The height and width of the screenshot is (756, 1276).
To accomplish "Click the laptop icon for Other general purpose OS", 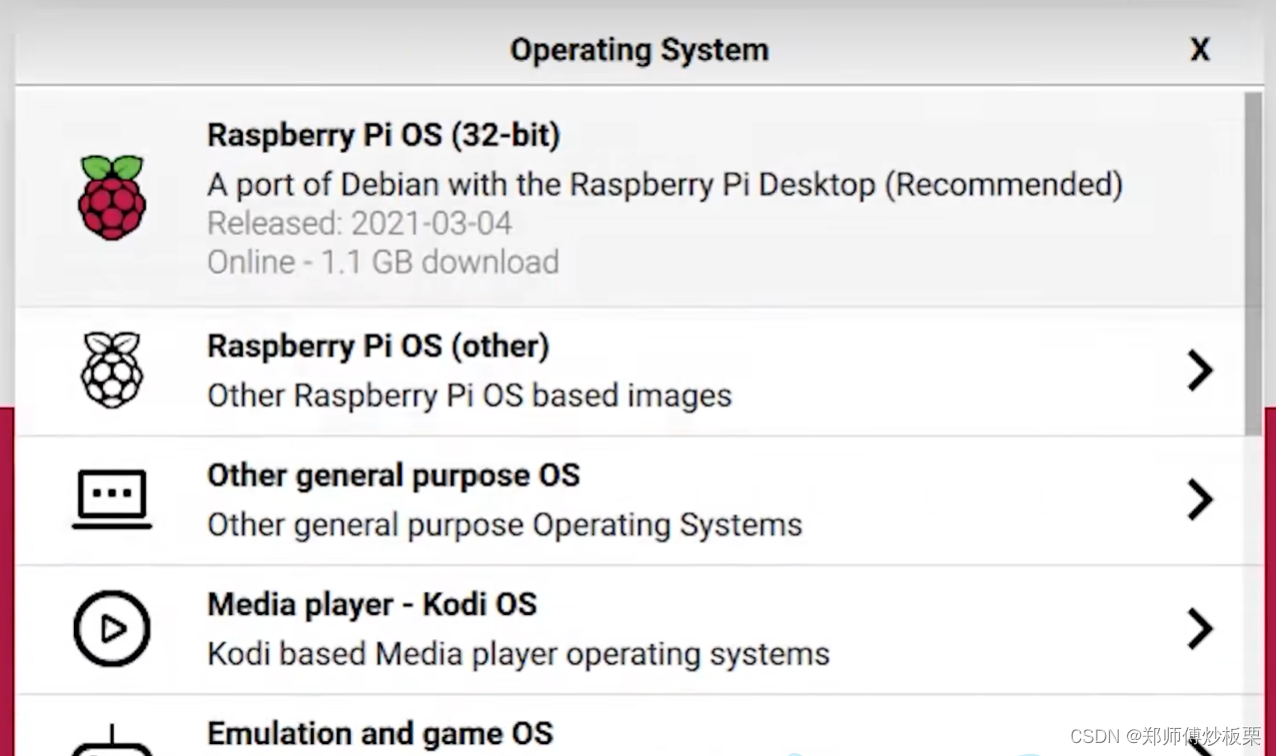I will [112, 499].
